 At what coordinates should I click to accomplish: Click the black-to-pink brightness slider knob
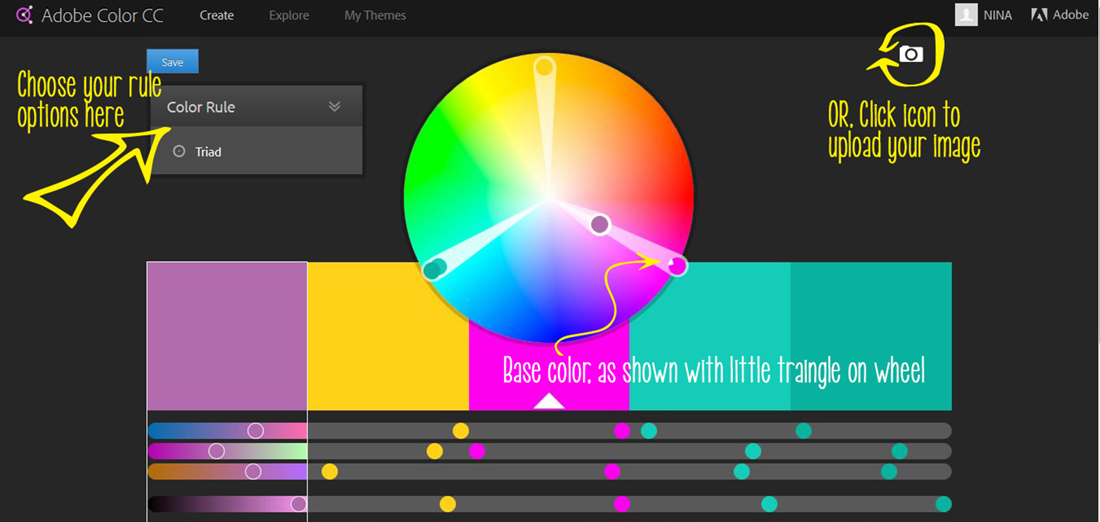coord(299,504)
